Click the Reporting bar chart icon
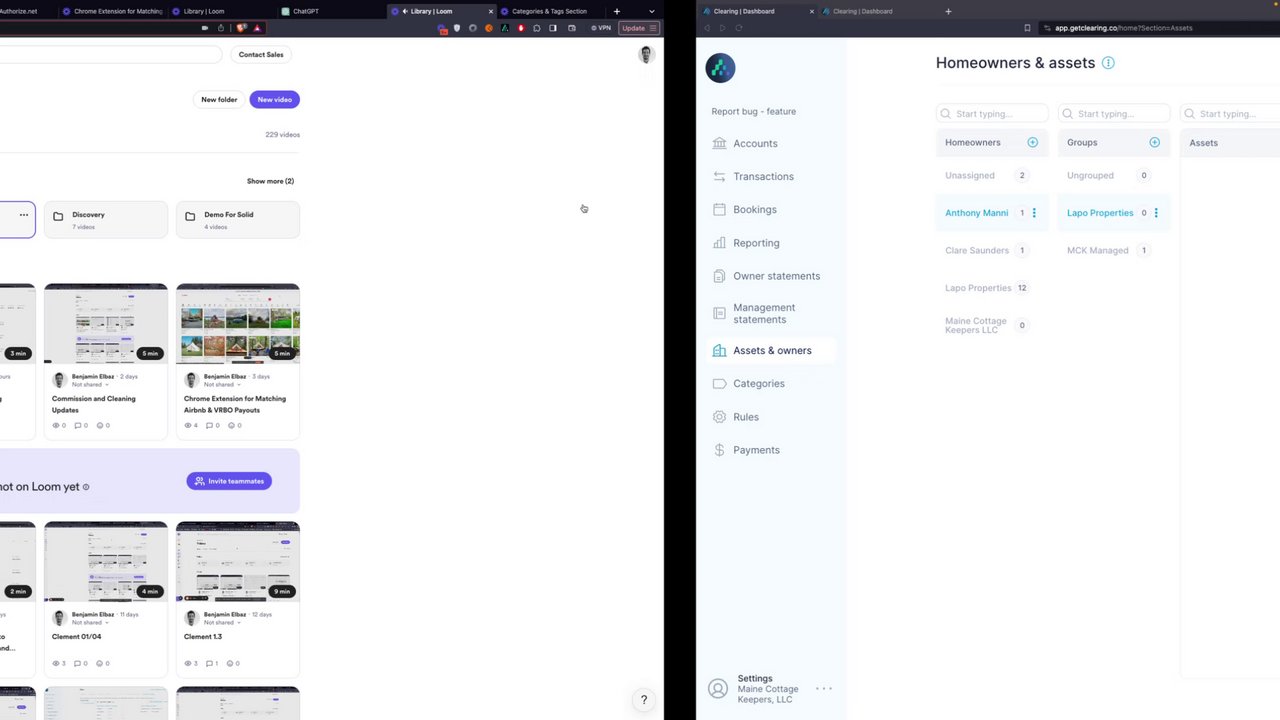 719,243
